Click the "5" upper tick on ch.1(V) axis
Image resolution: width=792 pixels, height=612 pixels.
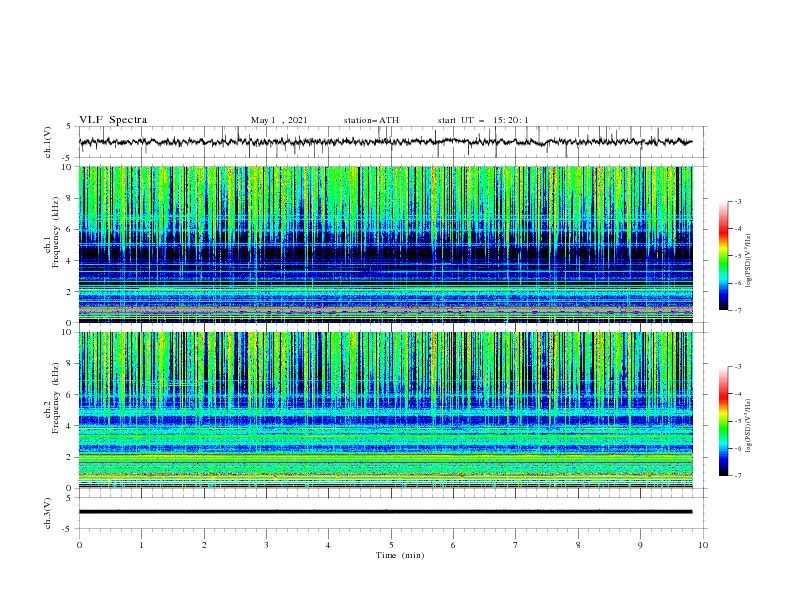pos(70,126)
